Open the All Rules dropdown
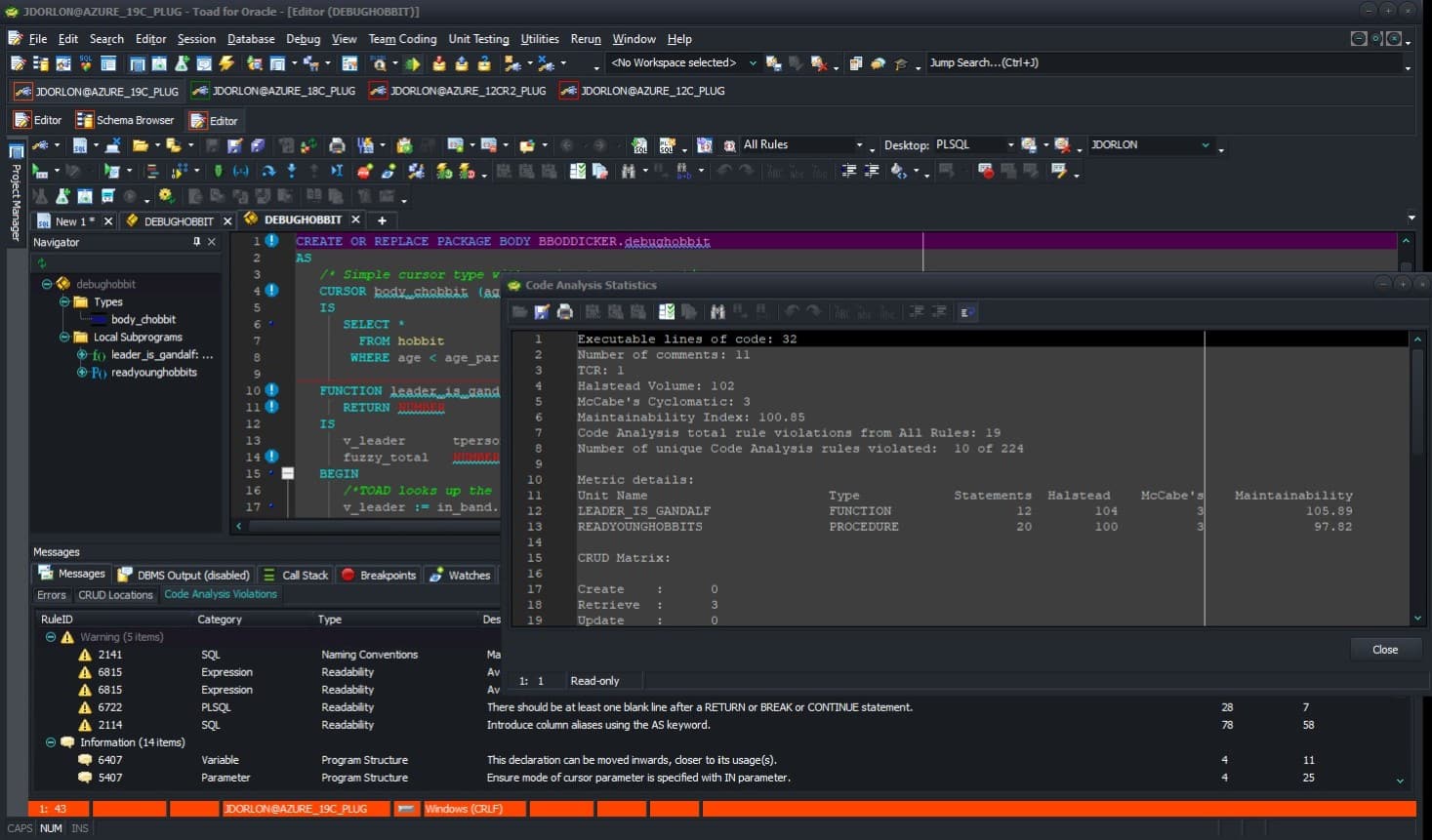Viewport: 1432px width, 840px height. pyautogui.click(x=859, y=145)
